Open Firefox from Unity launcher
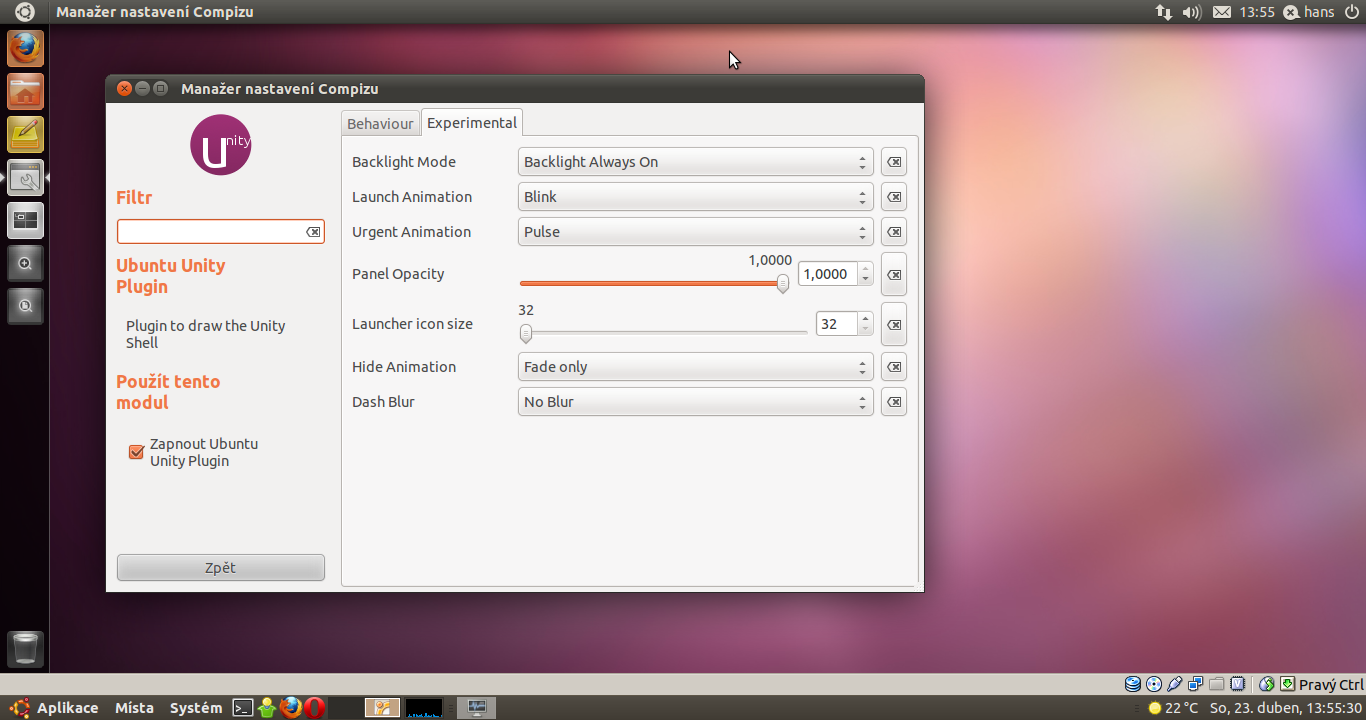 pyautogui.click(x=25, y=48)
